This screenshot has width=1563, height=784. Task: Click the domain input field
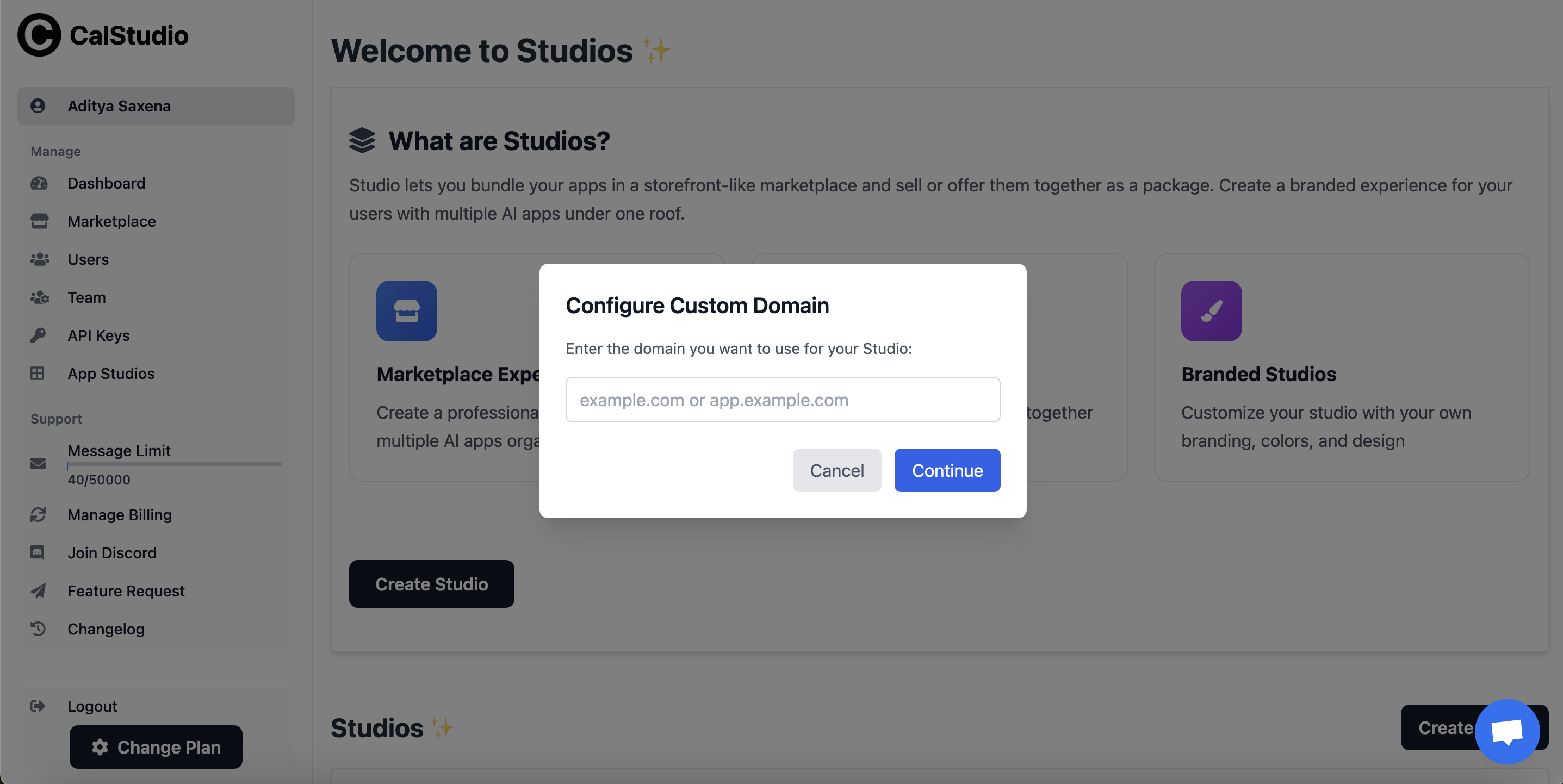coord(782,399)
